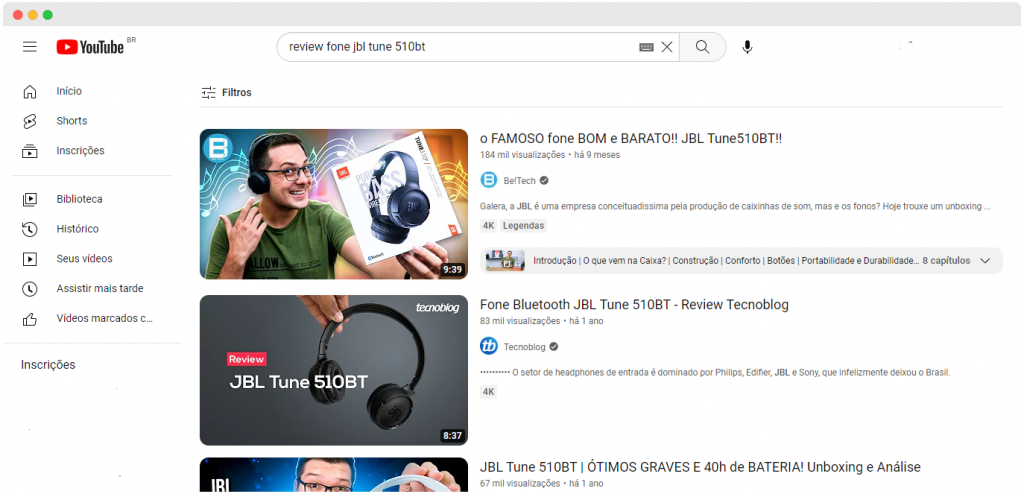The width and height of the screenshot is (1024, 494).
Task: Open the virtual keyboard icon in search box
Action: [646, 47]
